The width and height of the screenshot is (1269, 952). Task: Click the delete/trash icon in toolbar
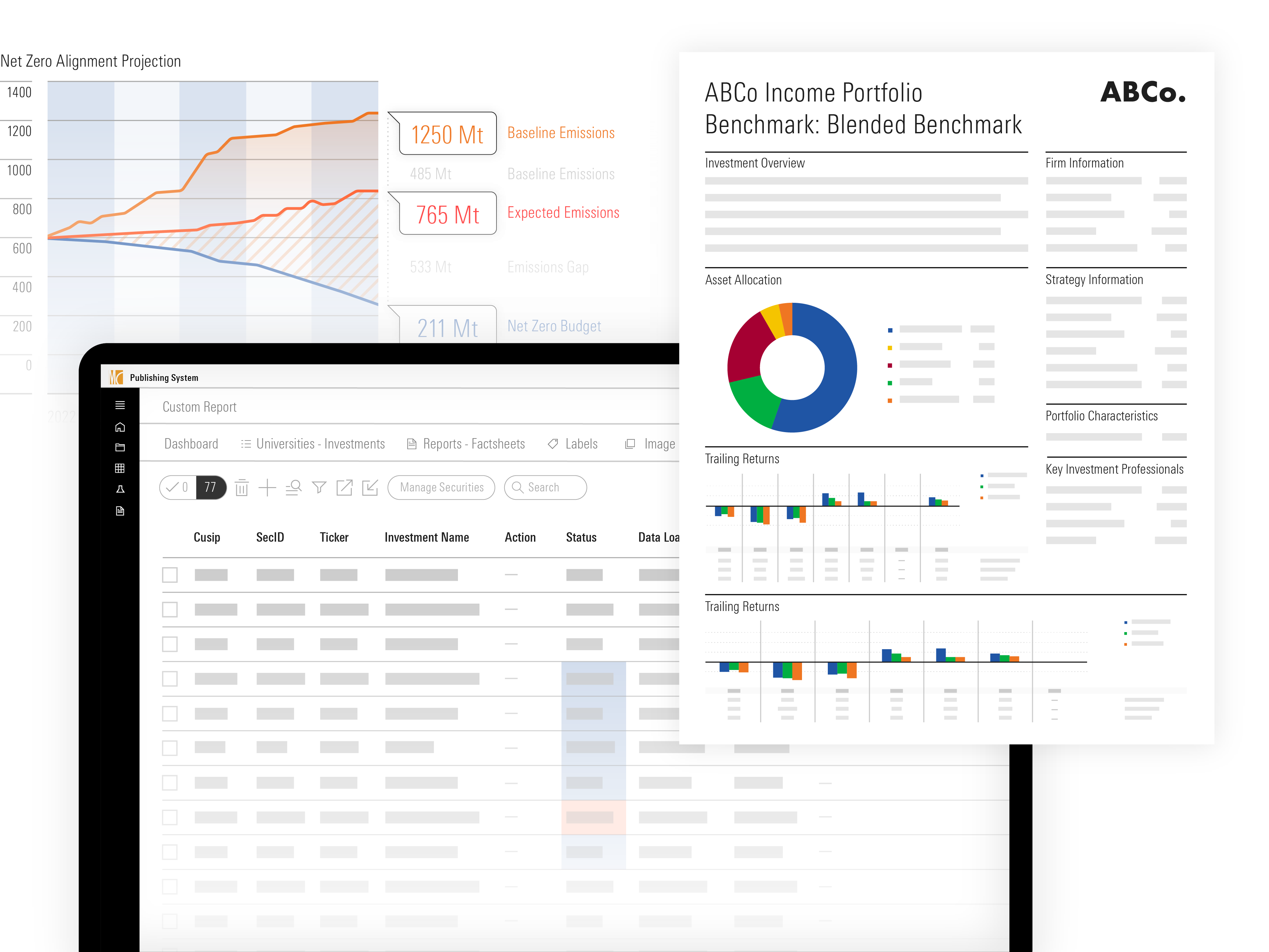point(243,487)
